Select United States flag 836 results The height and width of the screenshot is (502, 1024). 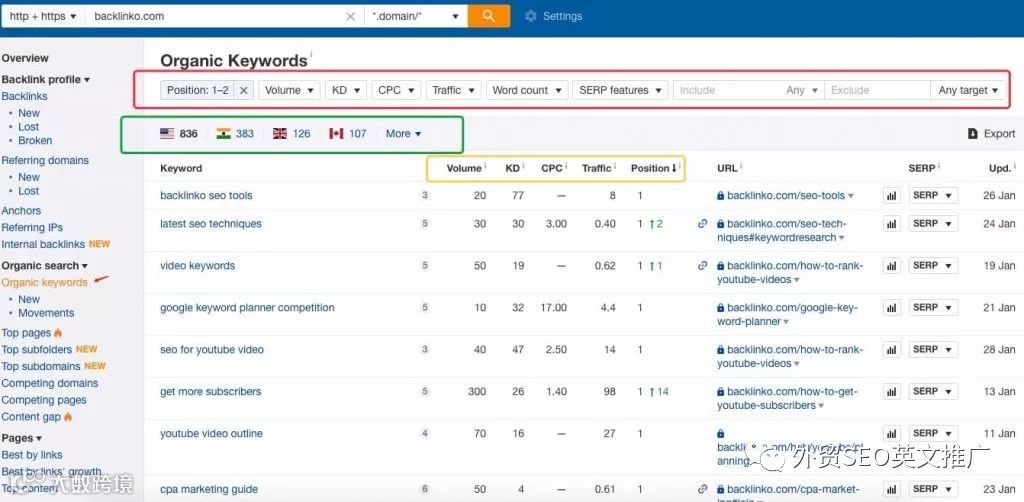point(179,134)
